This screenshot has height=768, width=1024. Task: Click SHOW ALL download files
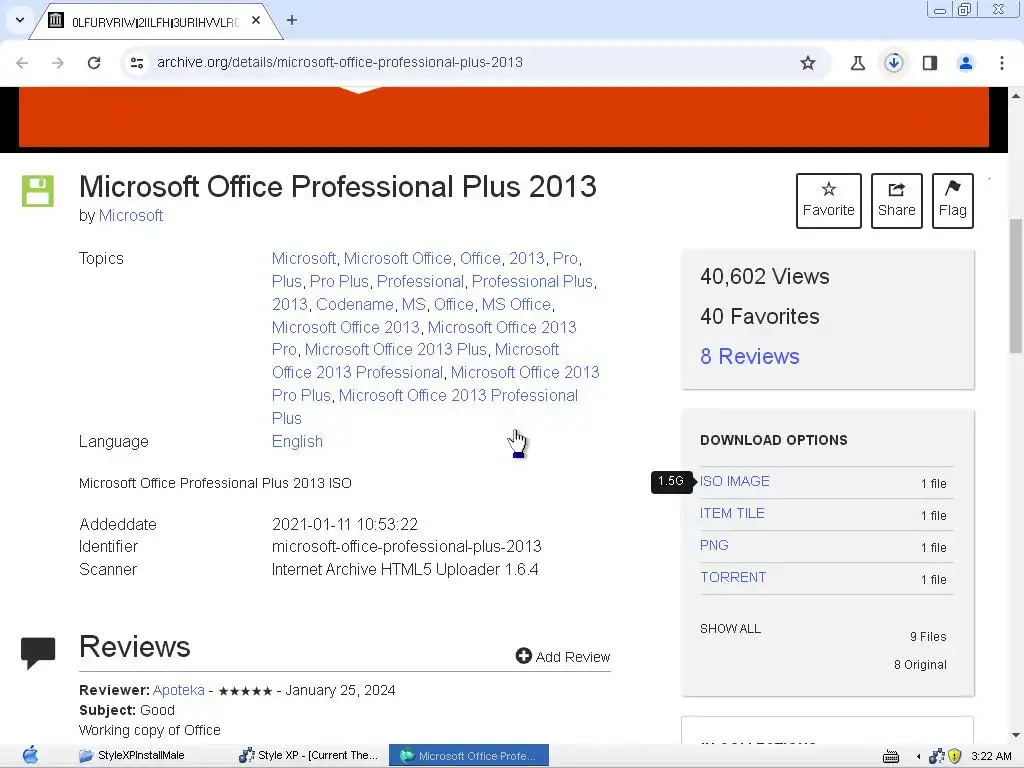(730, 629)
